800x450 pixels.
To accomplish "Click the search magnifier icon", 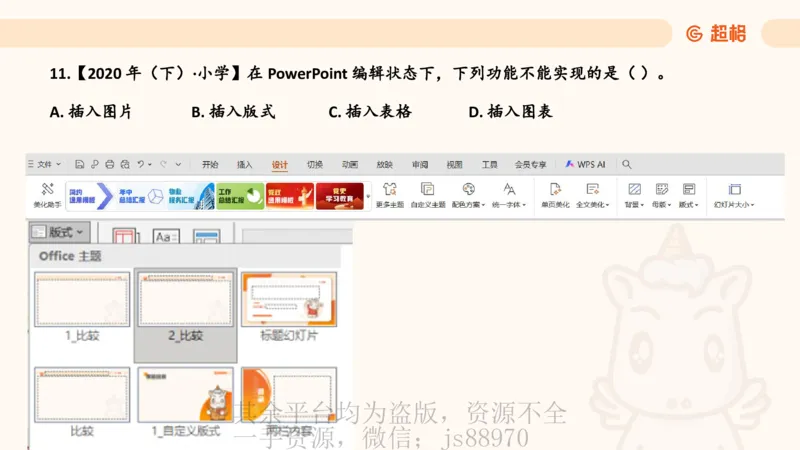I will [627, 164].
